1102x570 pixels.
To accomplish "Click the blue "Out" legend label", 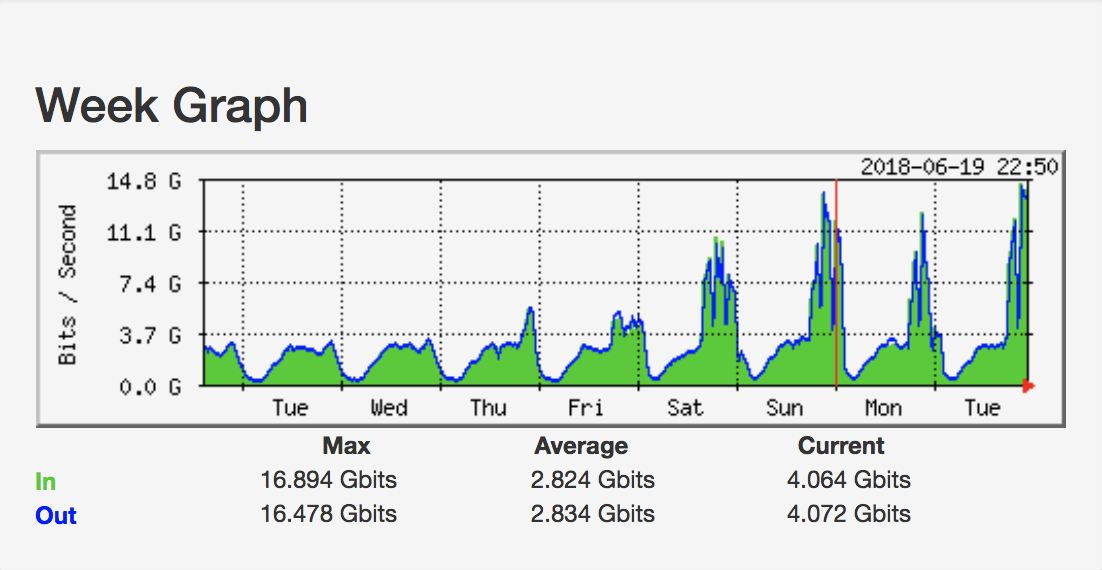I will pyautogui.click(x=56, y=516).
